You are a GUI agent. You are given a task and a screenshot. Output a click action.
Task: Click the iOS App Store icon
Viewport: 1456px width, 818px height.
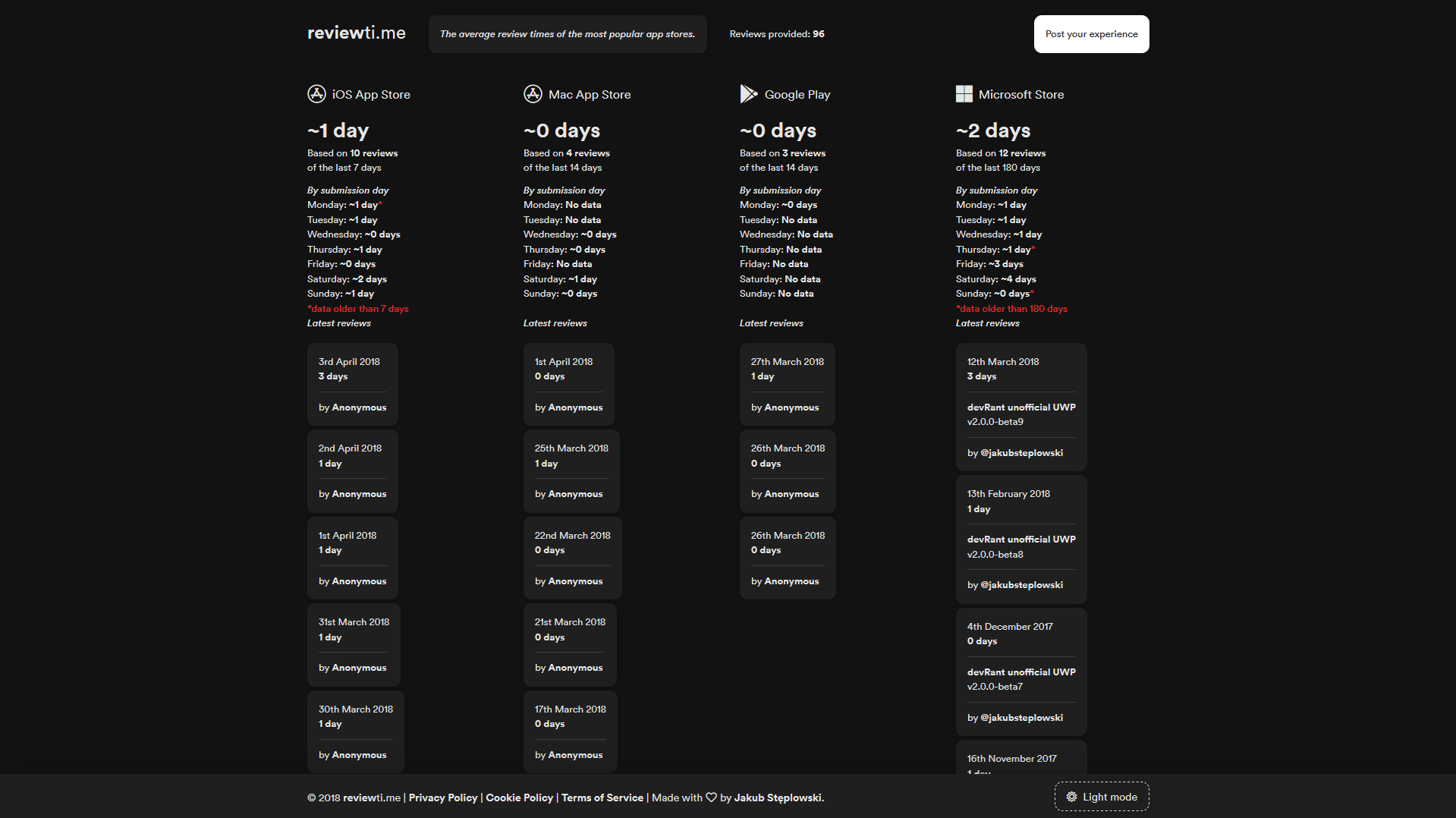click(316, 94)
